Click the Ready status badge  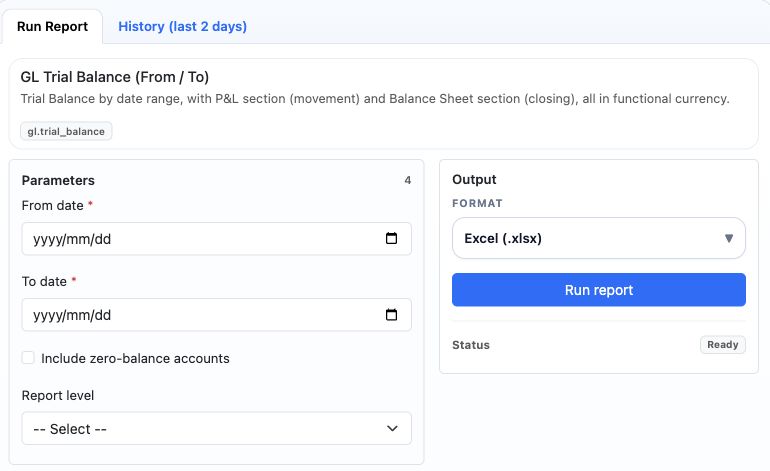722,345
